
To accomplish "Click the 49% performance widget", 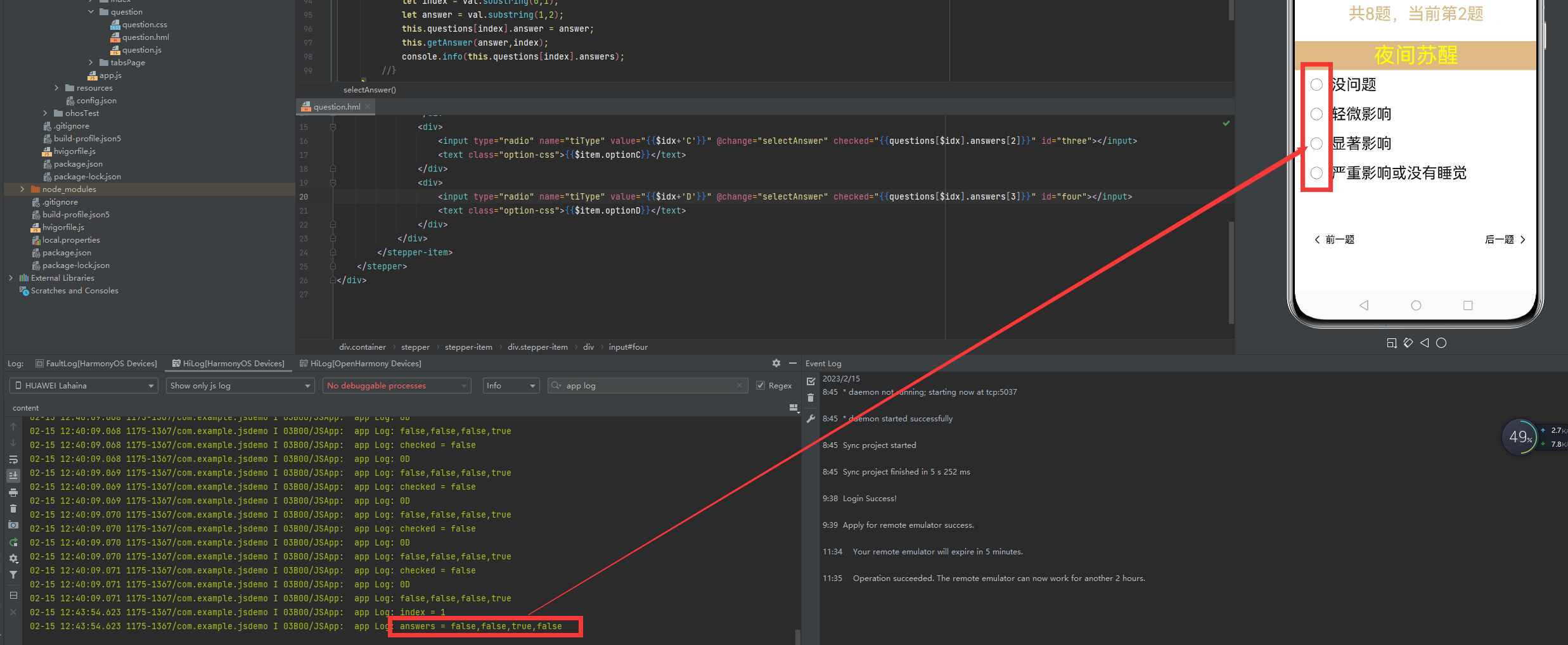I will click(x=1520, y=437).
